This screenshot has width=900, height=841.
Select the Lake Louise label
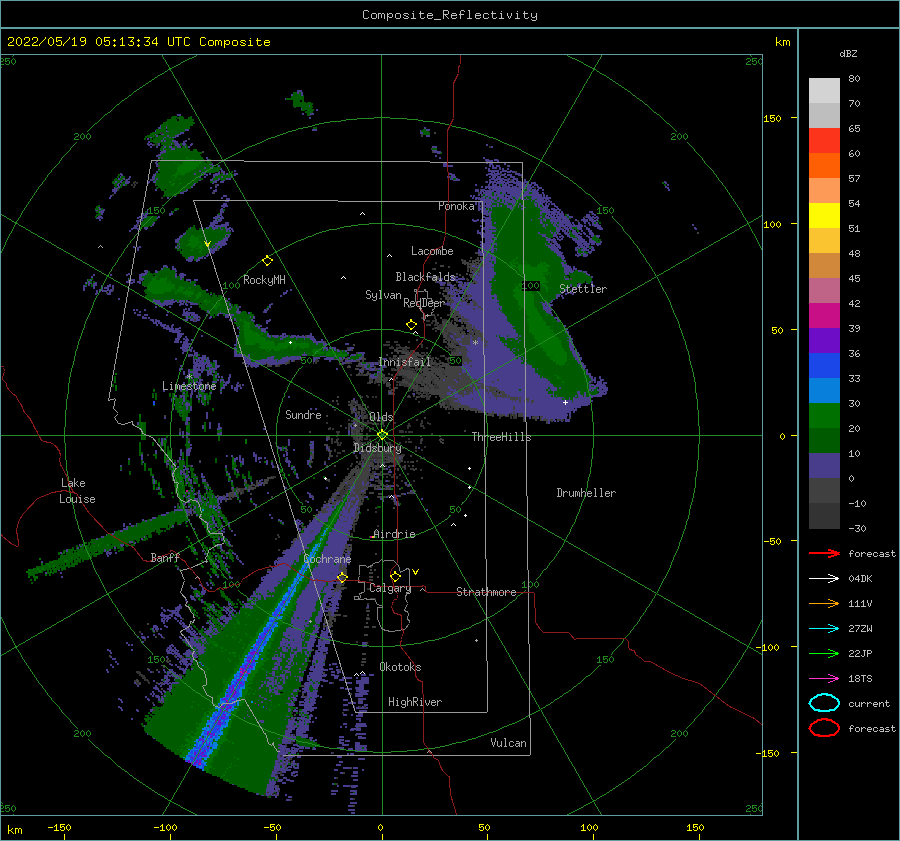(x=77, y=491)
